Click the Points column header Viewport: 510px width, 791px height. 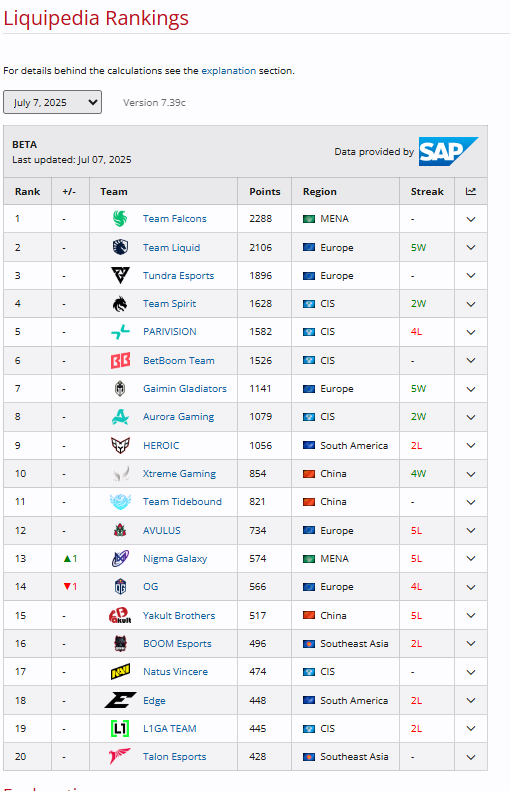(264, 192)
